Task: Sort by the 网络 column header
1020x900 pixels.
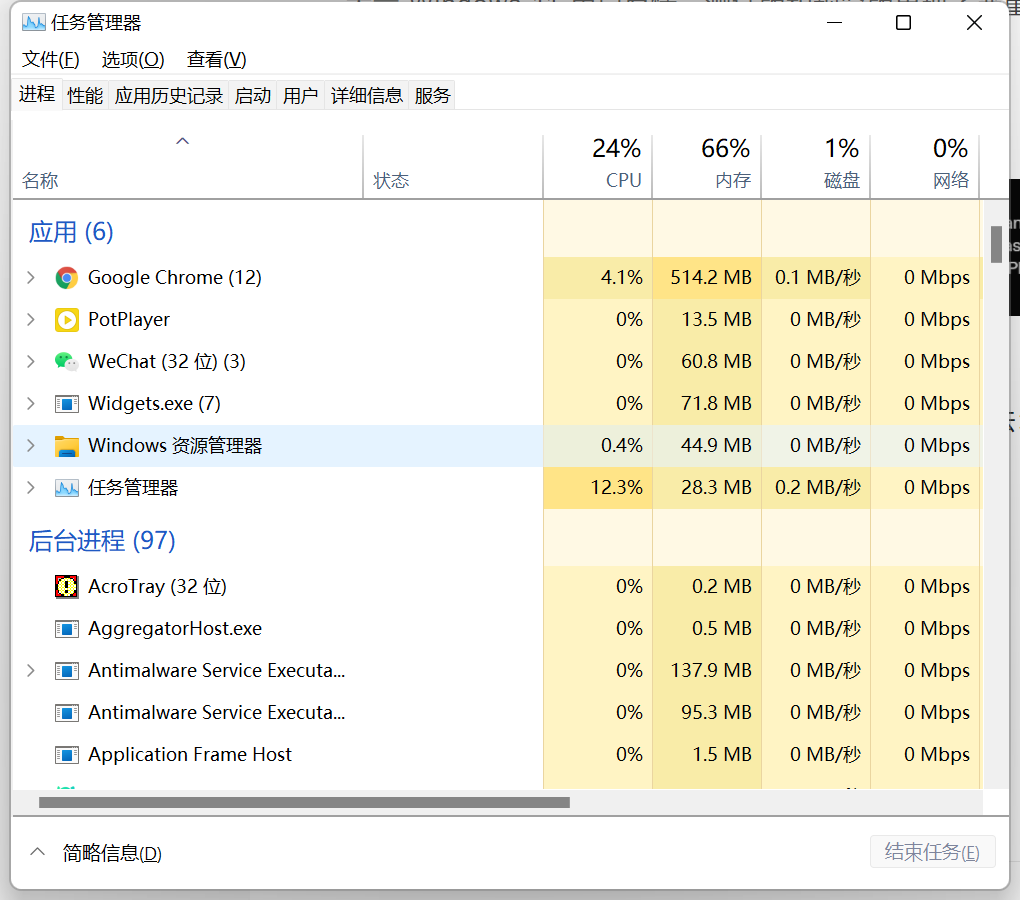Action: (x=925, y=167)
